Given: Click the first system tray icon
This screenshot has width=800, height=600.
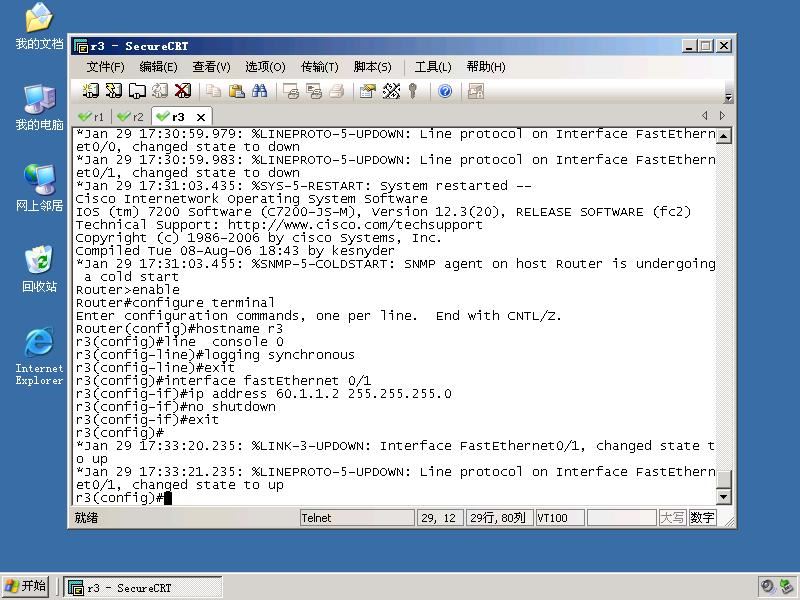Looking at the screenshot, I should click(767, 587).
